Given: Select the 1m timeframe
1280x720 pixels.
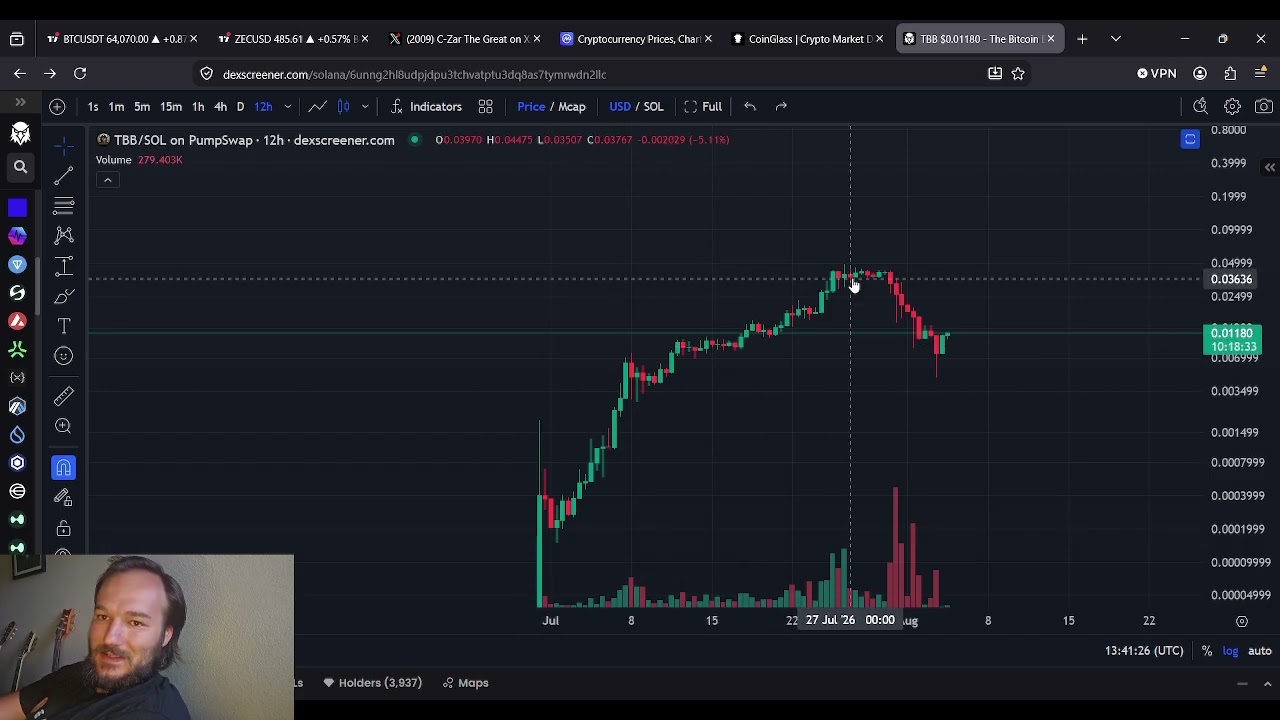Looking at the screenshot, I should [x=116, y=106].
